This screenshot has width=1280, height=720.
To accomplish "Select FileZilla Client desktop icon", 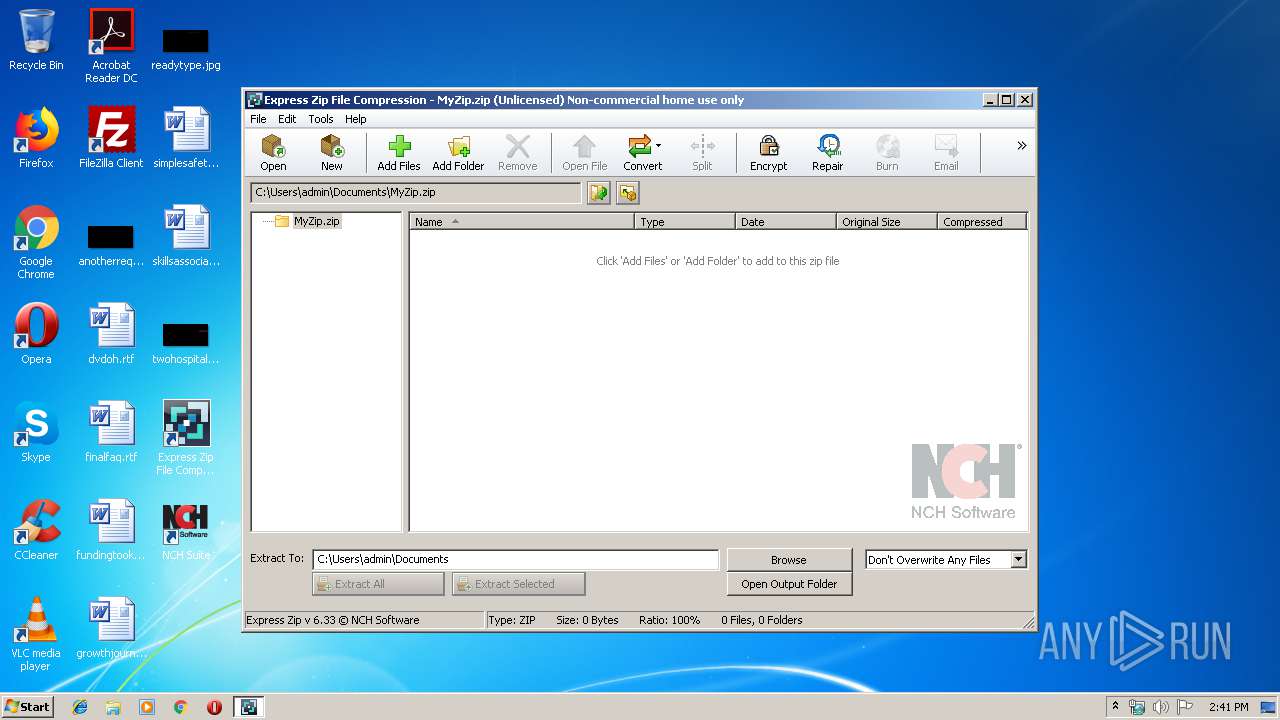I will point(111,138).
